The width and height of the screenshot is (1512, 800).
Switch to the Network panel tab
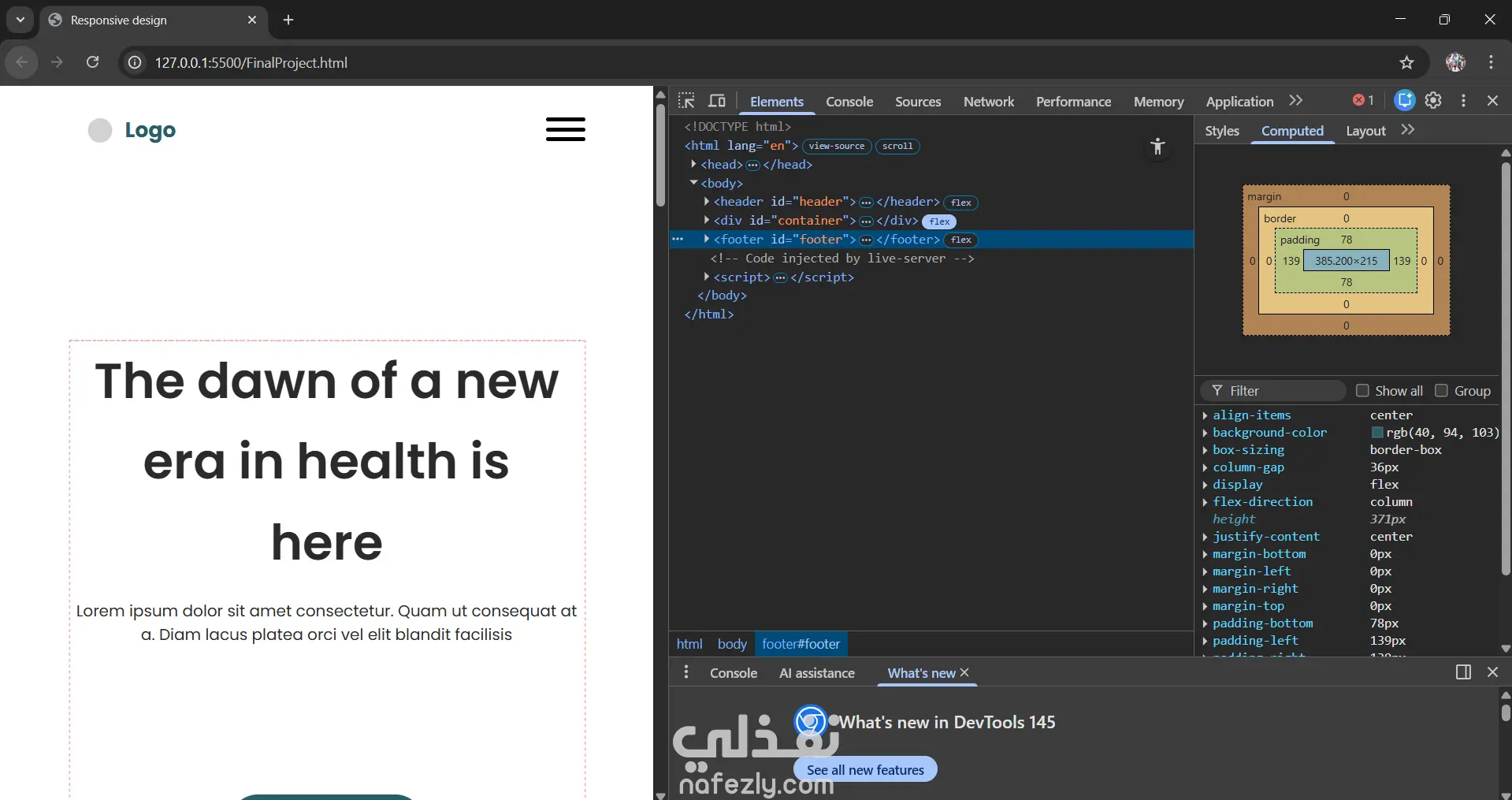989,102
